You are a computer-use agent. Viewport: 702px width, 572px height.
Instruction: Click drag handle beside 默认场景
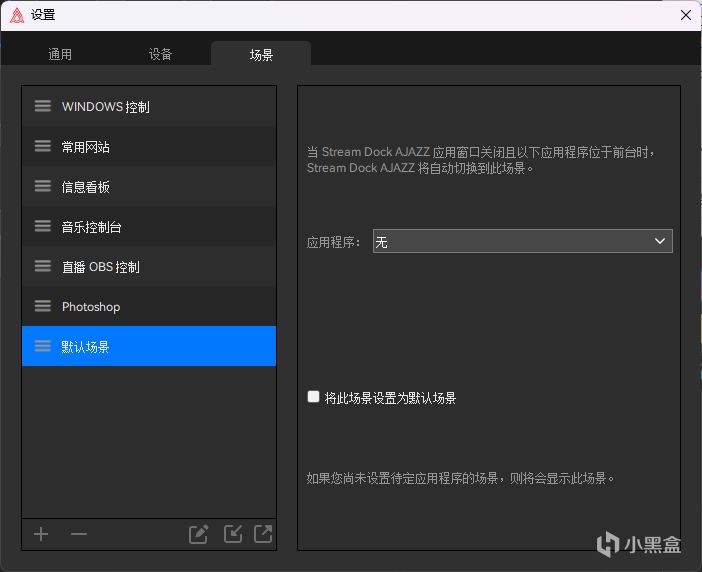(x=43, y=346)
